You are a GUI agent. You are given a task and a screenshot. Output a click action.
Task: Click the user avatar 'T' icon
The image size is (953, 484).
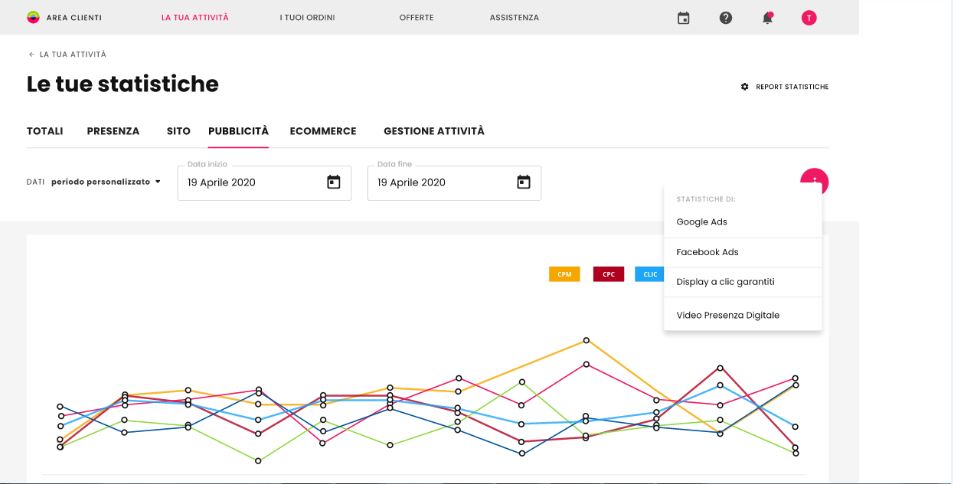[x=809, y=18]
